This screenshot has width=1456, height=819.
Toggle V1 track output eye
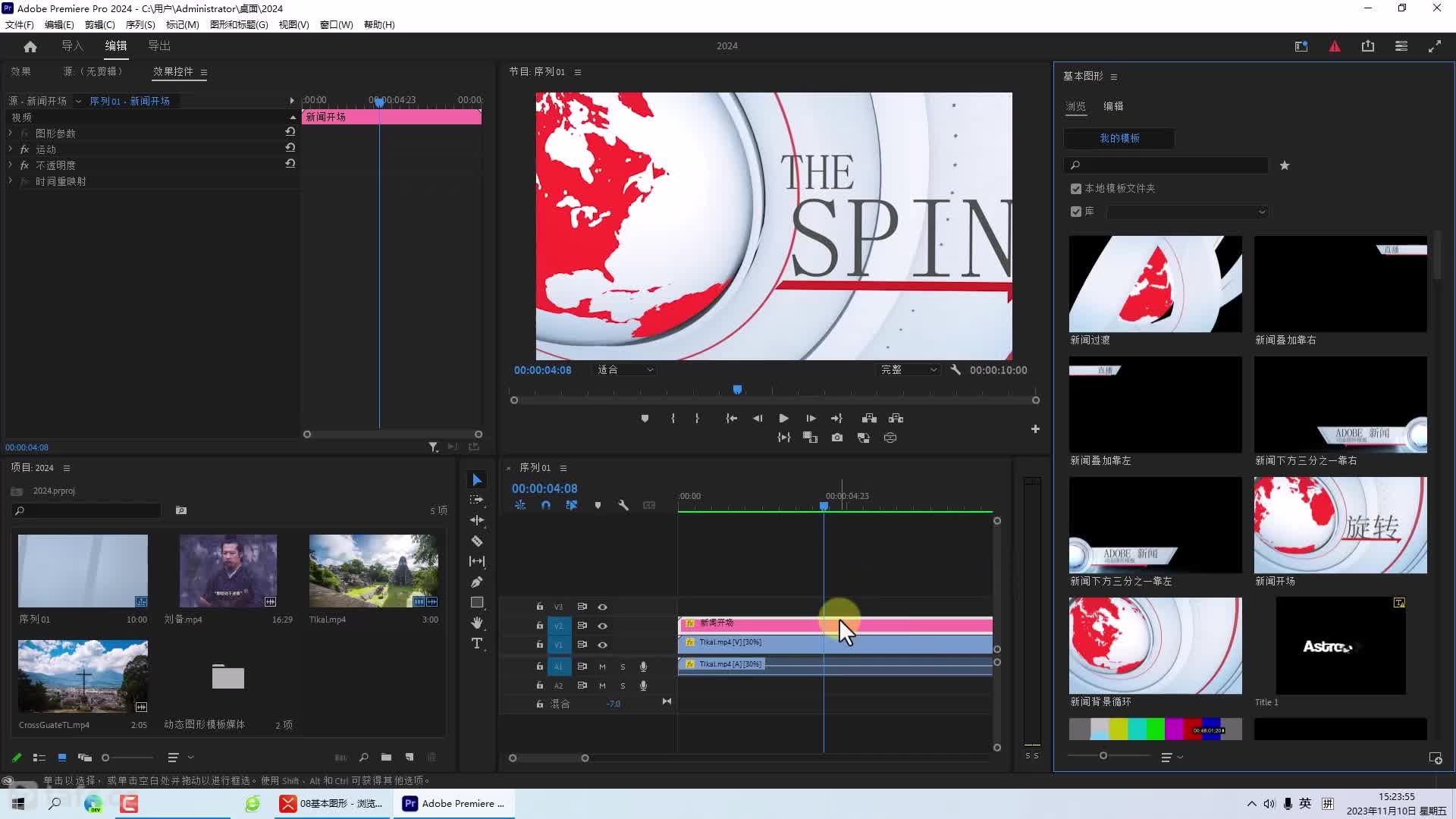(x=602, y=645)
